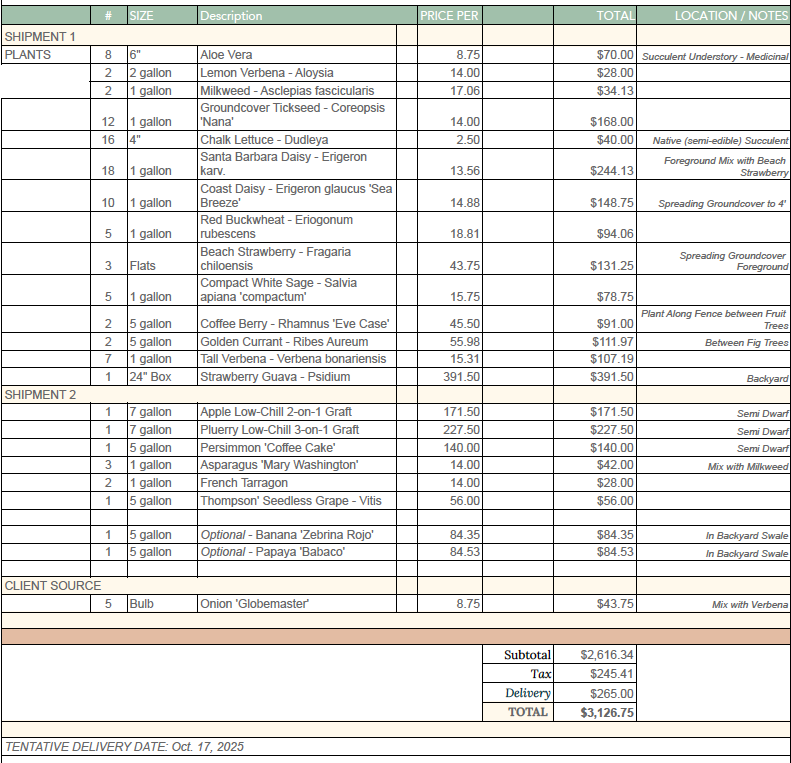Click the Subtotal value $2,616.34
This screenshot has height=763, width=791.
[x=606, y=655]
